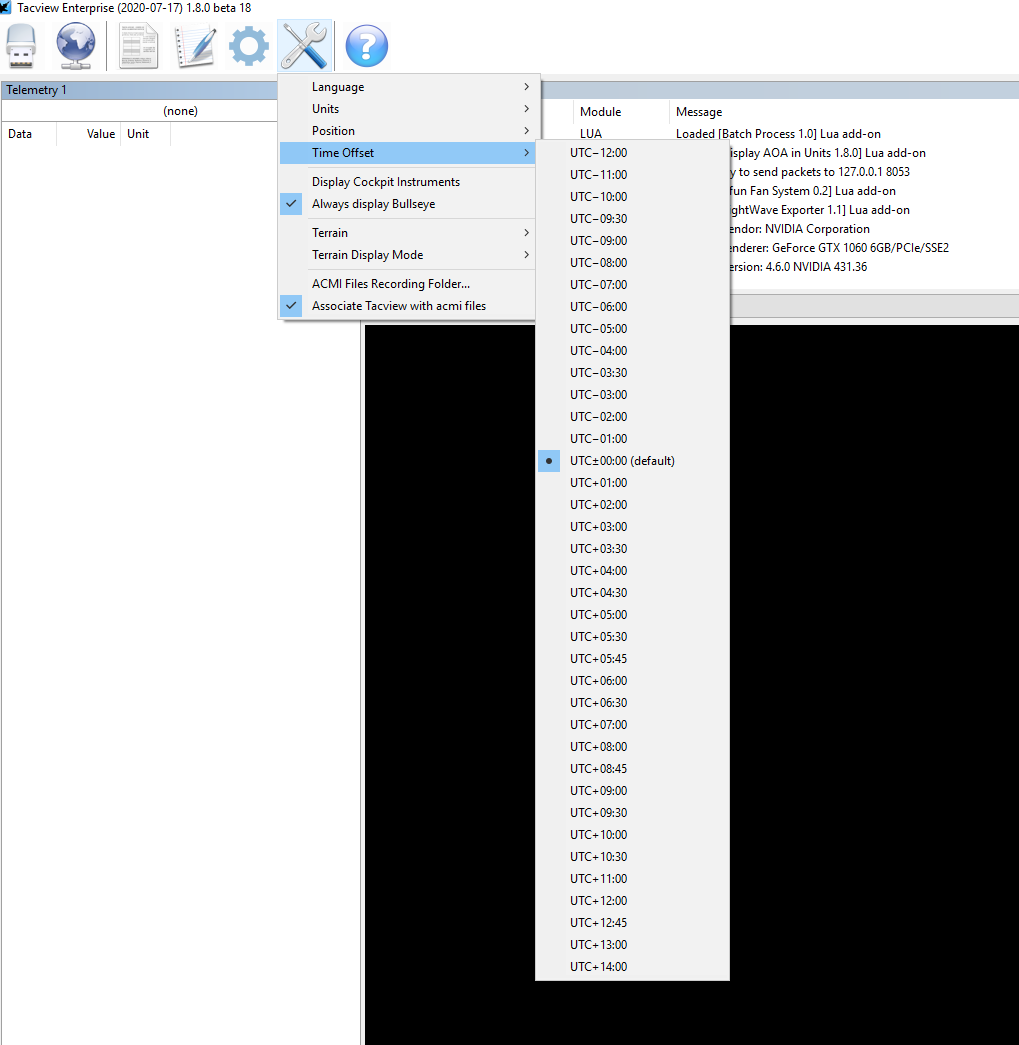The width and height of the screenshot is (1019, 1045).
Task: Click the Unit column header
Action: pos(145,134)
